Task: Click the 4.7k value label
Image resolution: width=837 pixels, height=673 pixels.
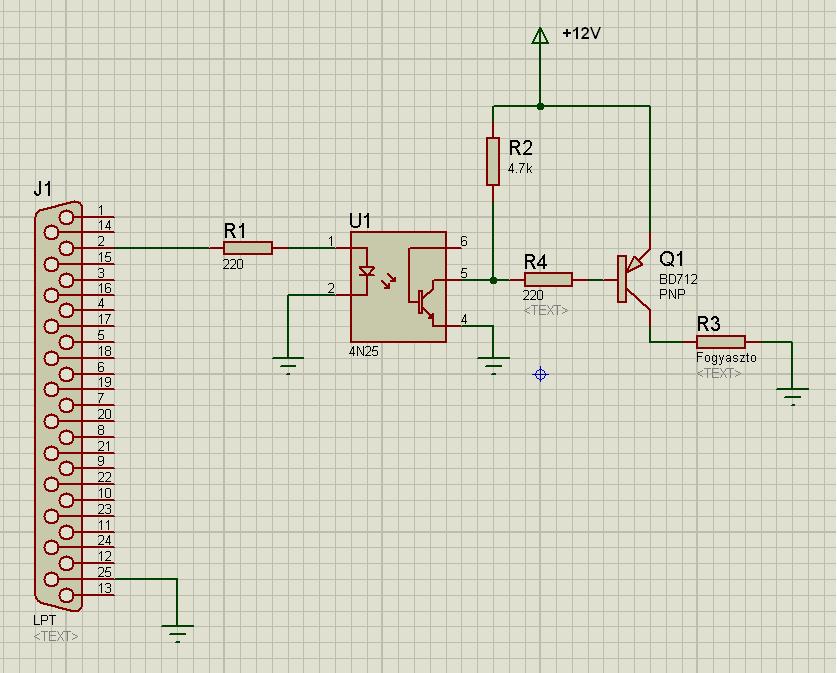Action: [520, 169]
